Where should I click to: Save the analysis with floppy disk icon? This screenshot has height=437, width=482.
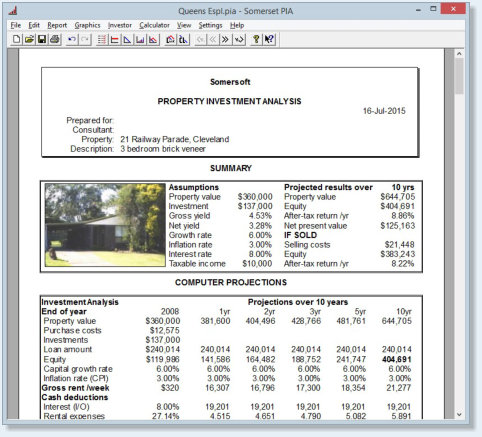pos(42,39)
